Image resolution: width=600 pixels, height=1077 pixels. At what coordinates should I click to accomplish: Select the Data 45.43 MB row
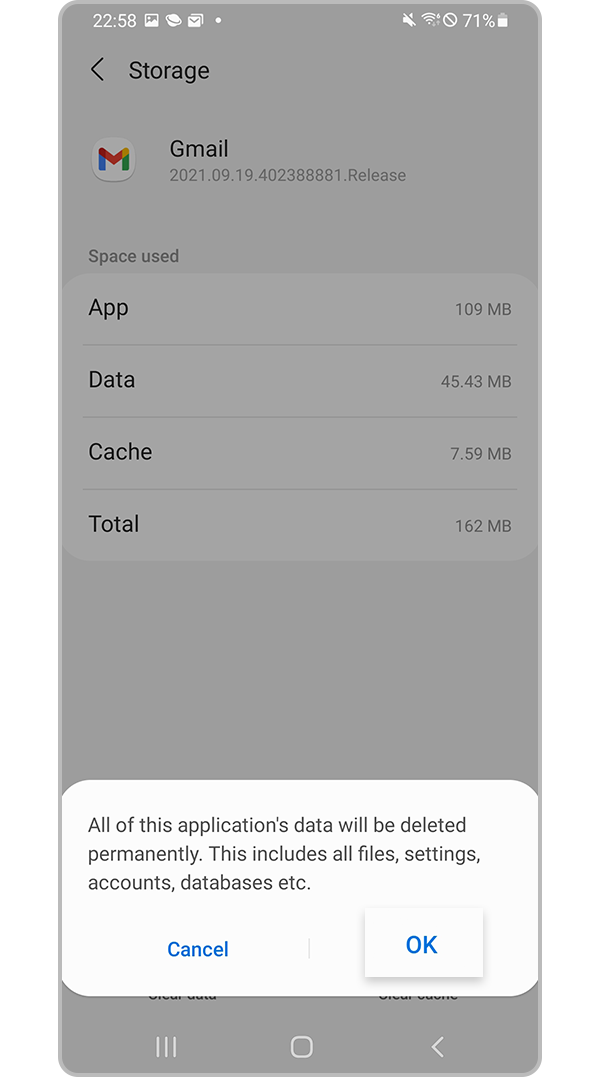click(x=300, y=381)
